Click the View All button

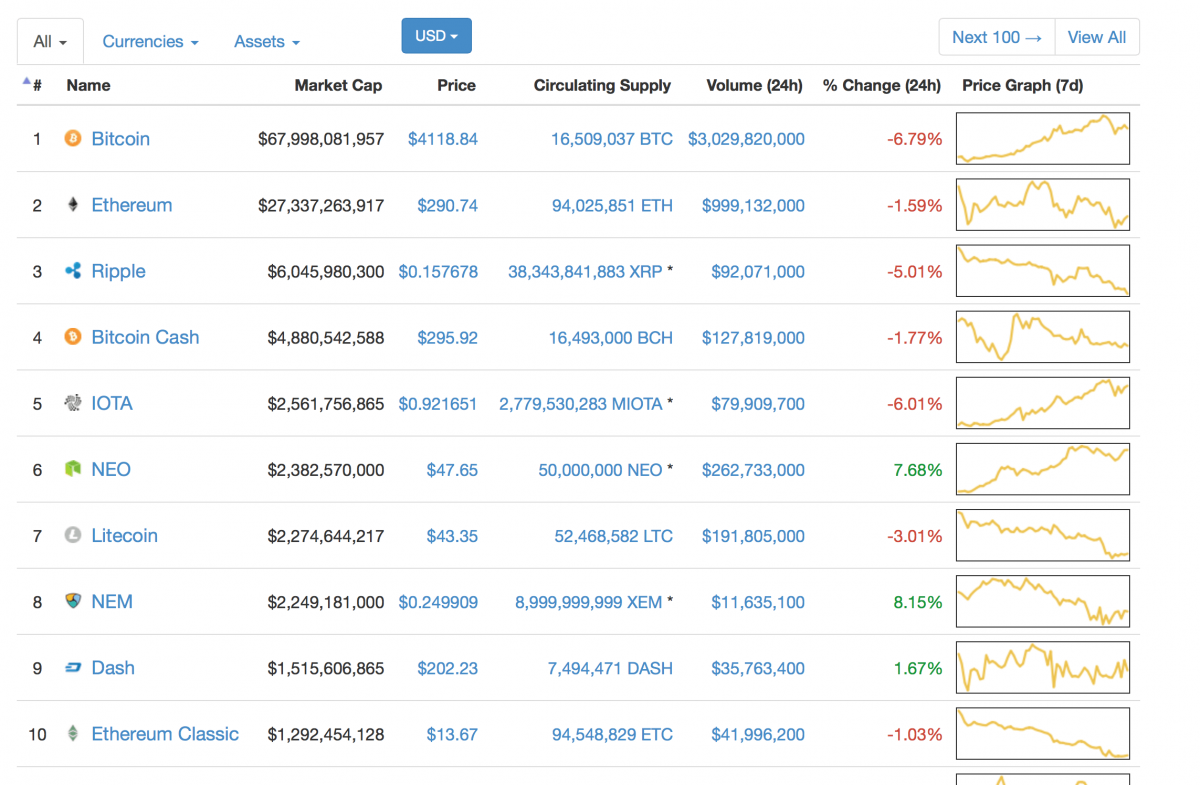coord(1097,37)
